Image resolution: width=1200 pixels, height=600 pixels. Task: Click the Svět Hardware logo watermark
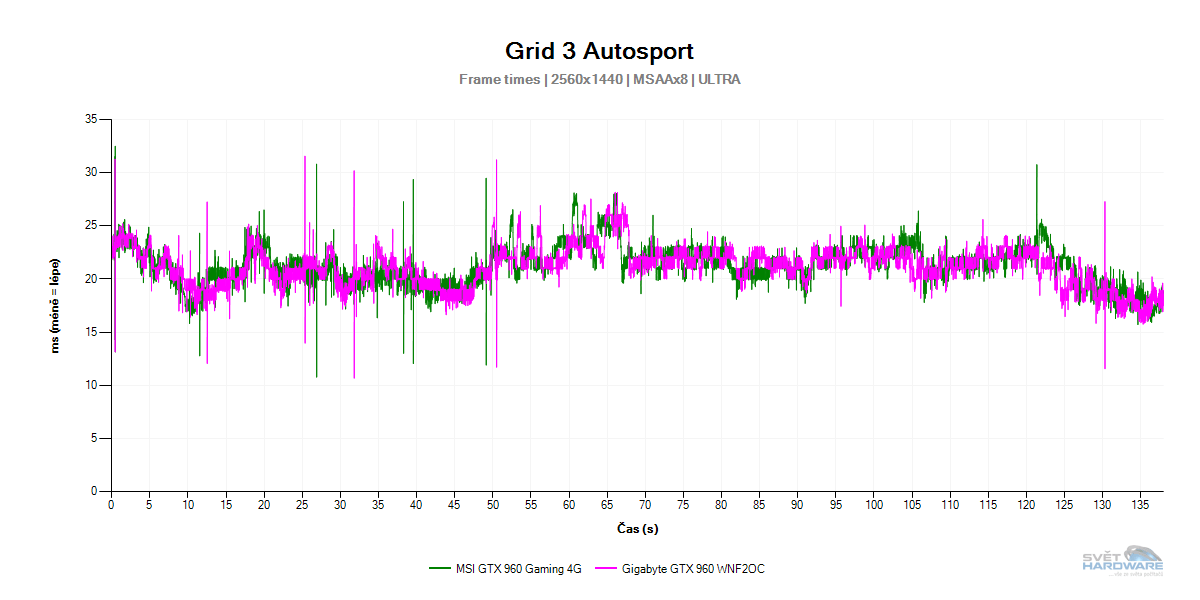point(1123,561)
